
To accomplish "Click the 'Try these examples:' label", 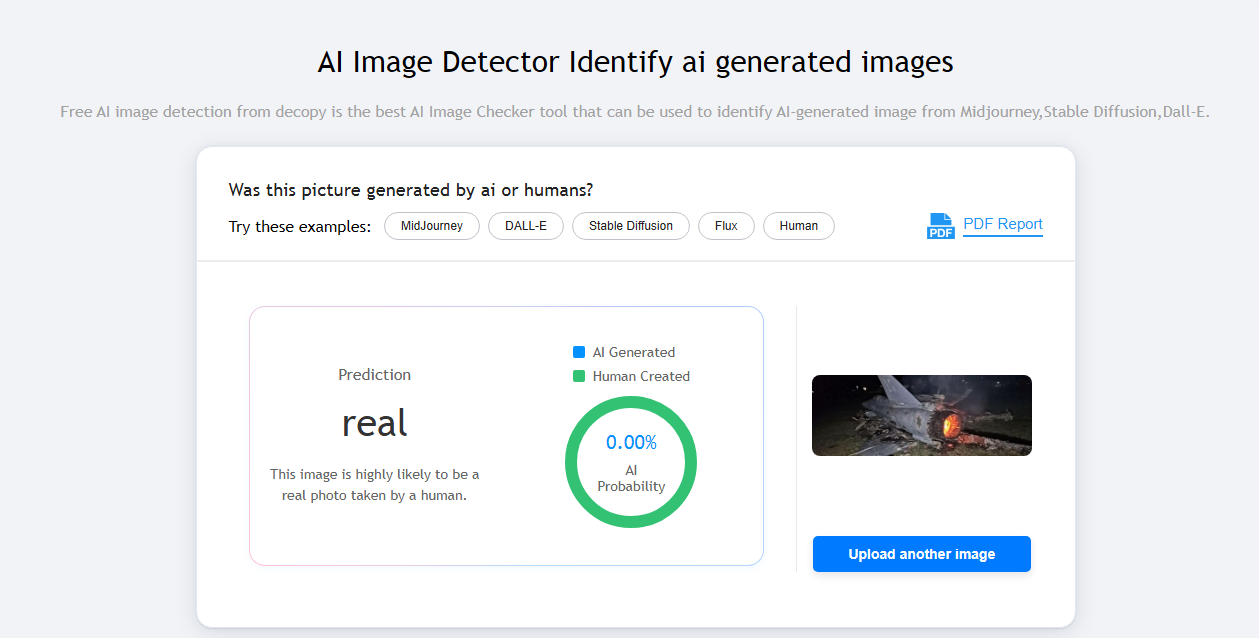I will 300,227.
